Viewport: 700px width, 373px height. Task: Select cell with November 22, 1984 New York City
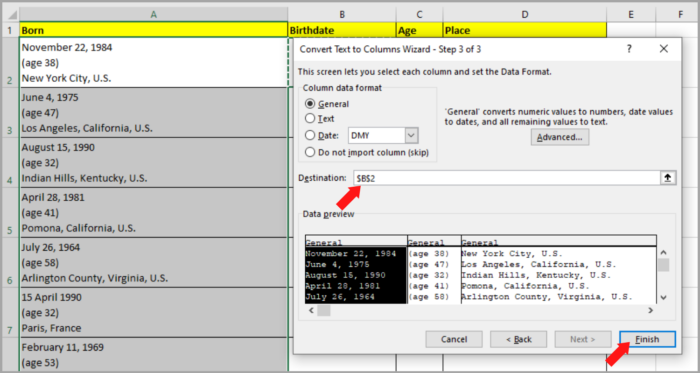click(153, 62)
